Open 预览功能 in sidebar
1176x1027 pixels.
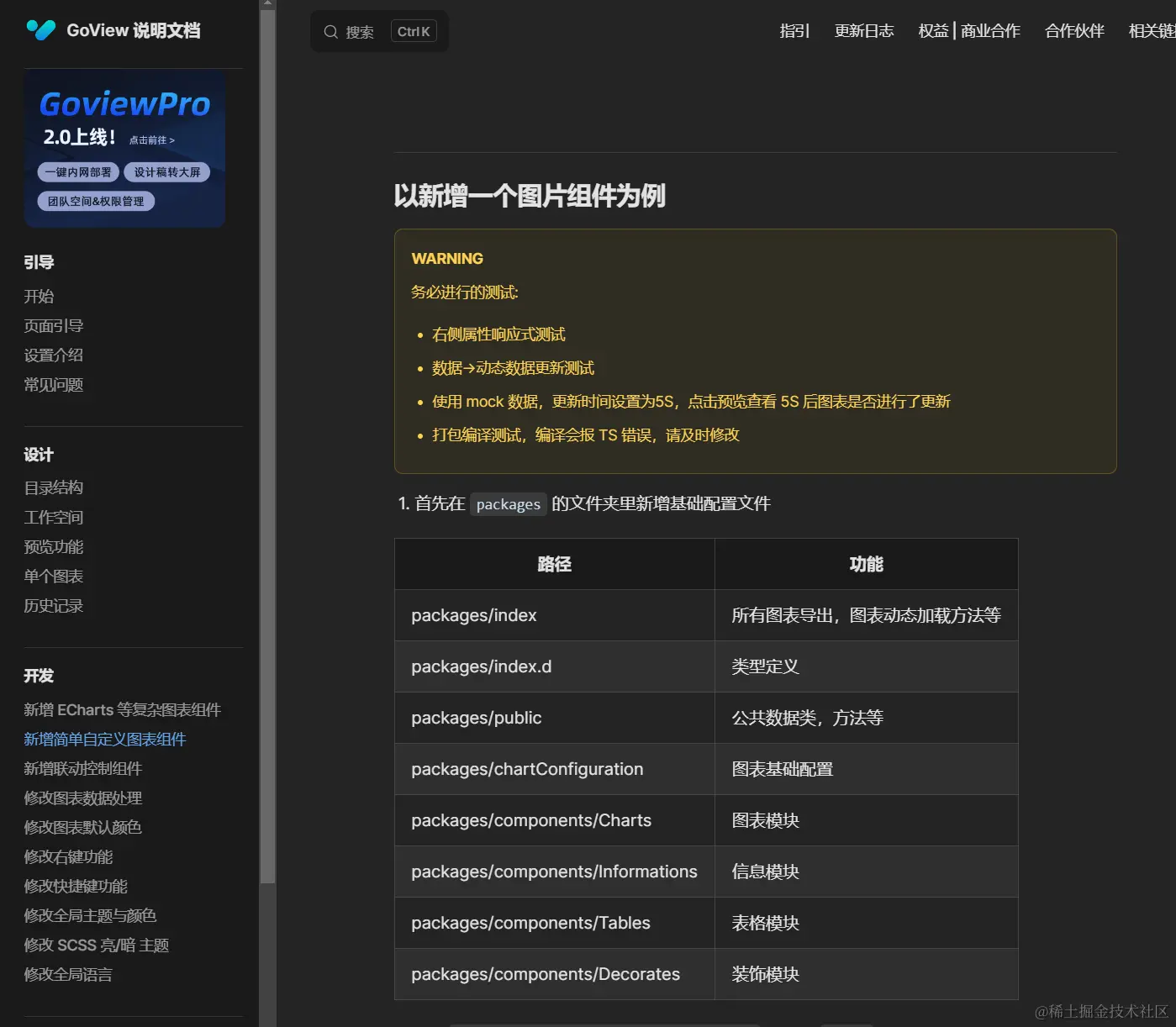click(54, 547)
